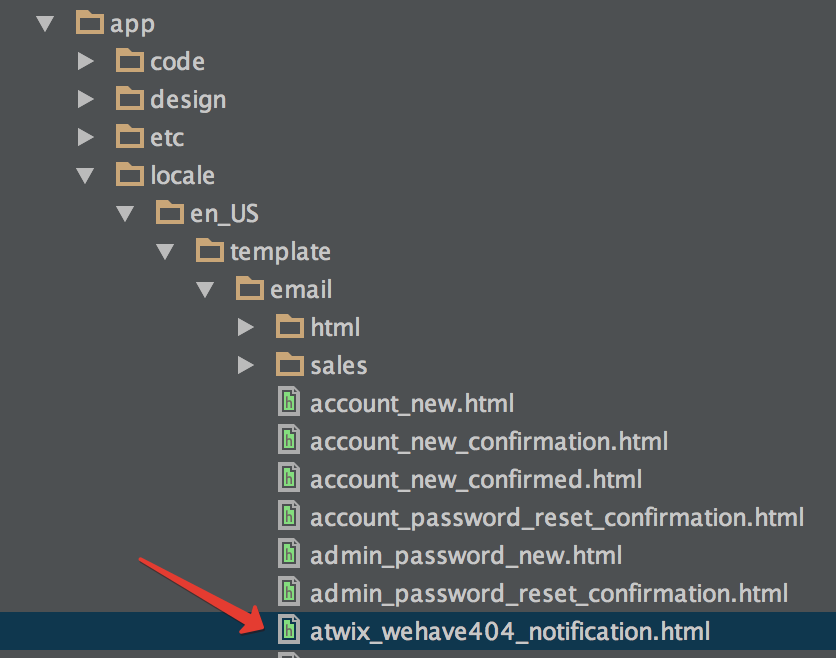The image size is (836, 658).
Task: Open account_password_reset_confirmation.html
Action: pyautogui.click(x=557, y=518)
